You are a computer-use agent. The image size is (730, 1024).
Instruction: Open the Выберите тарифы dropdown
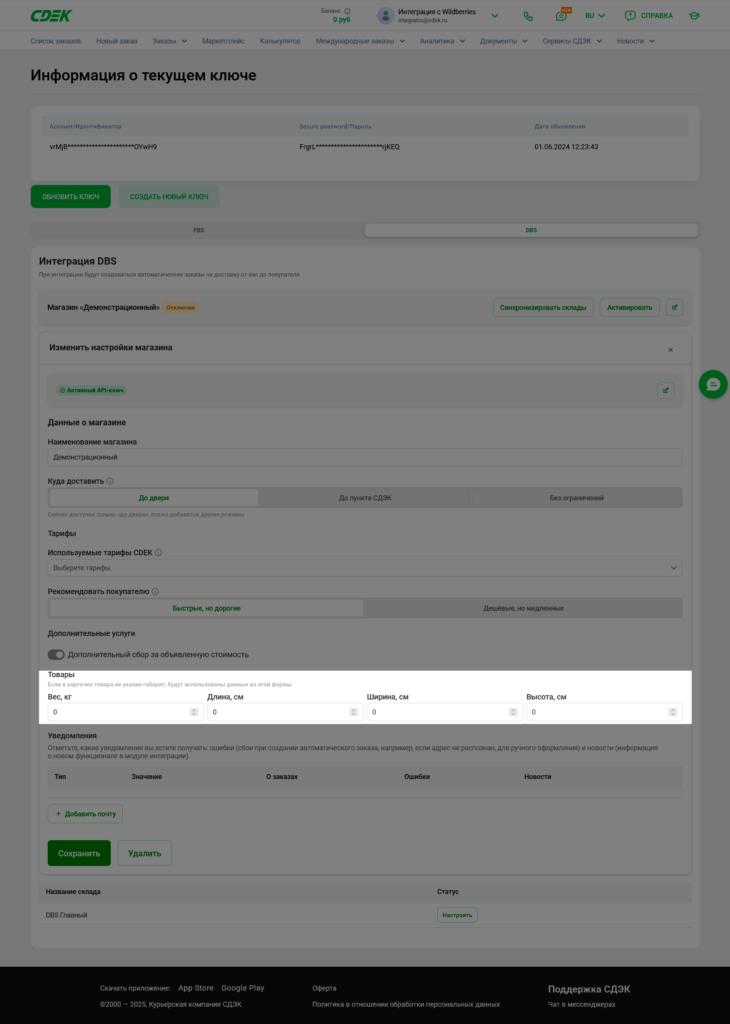coord(365,568)
